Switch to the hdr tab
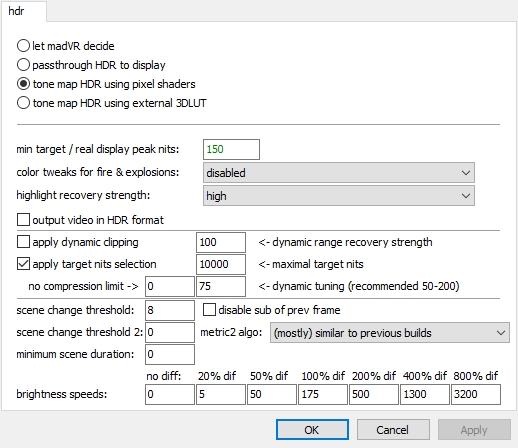The height and width of the screenshot is (448, 518). [x=23, y=11]
